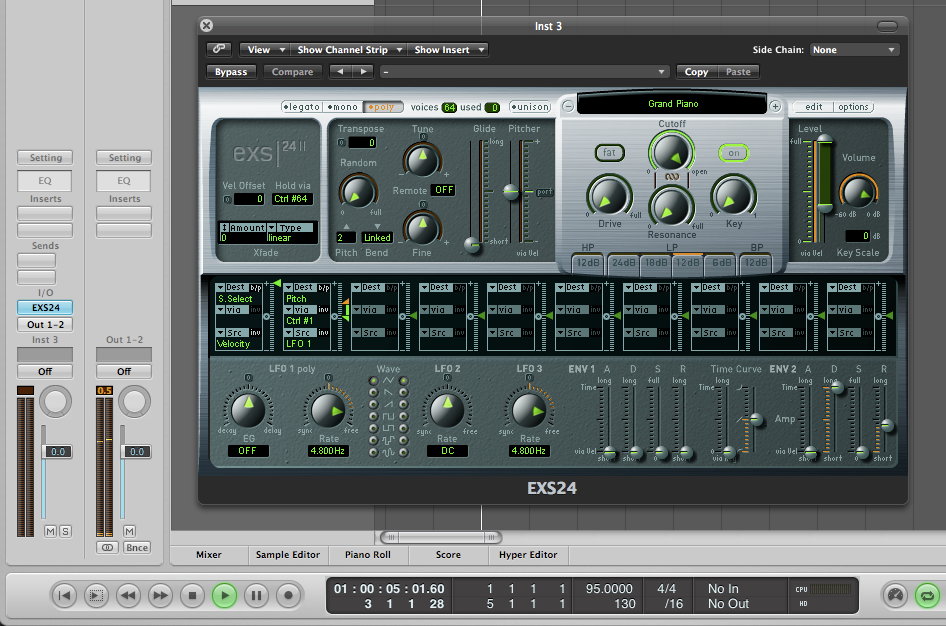Open the Side Chain None dropdown
The image size is (946, 626).
[854, 49]
